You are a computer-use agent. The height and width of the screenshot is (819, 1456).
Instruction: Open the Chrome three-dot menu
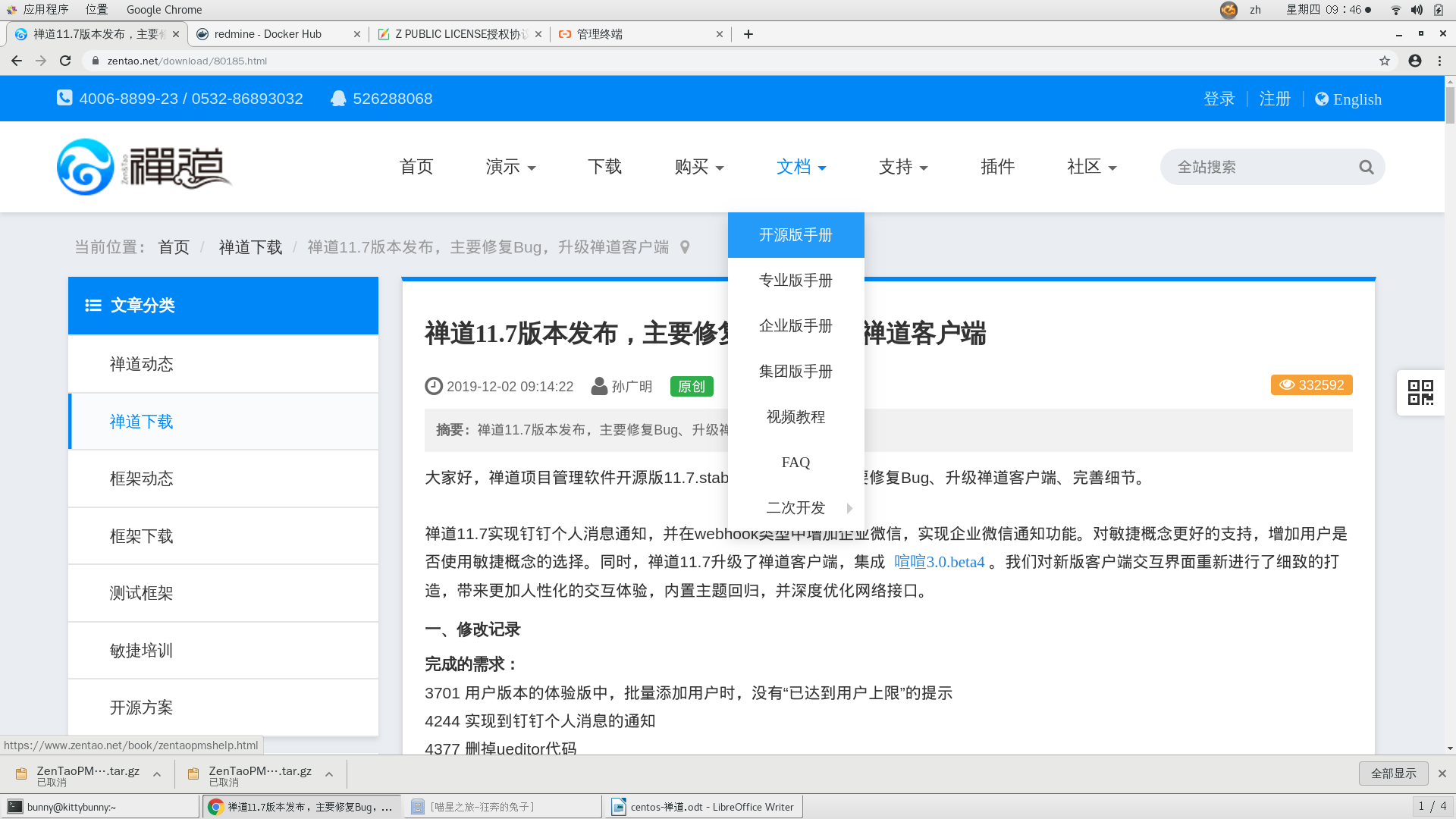point(1439,61)
